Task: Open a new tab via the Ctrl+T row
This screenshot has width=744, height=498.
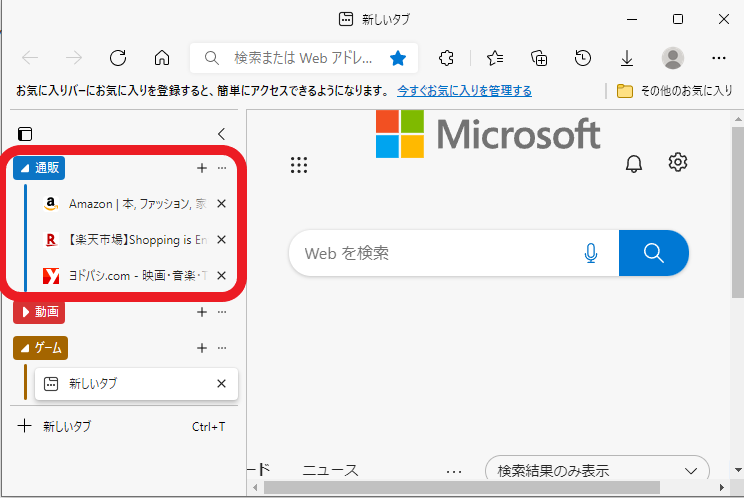Action: [122, 426]
